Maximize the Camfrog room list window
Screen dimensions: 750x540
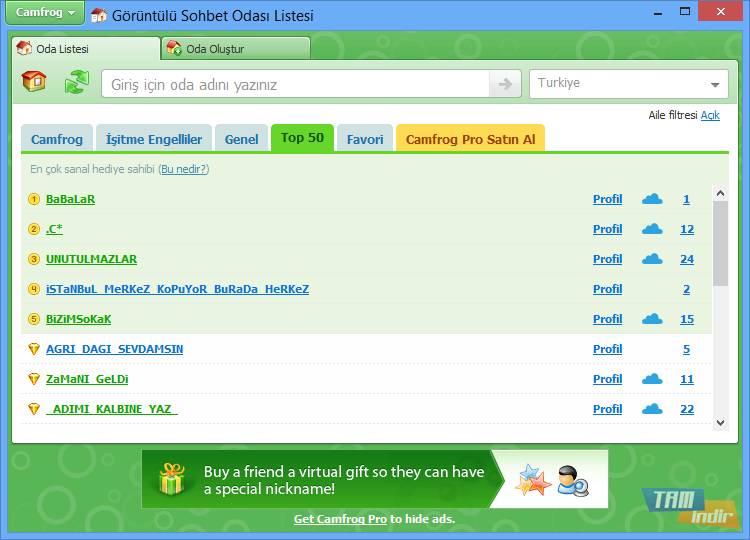pyautogui.click(x=685, y=12)
